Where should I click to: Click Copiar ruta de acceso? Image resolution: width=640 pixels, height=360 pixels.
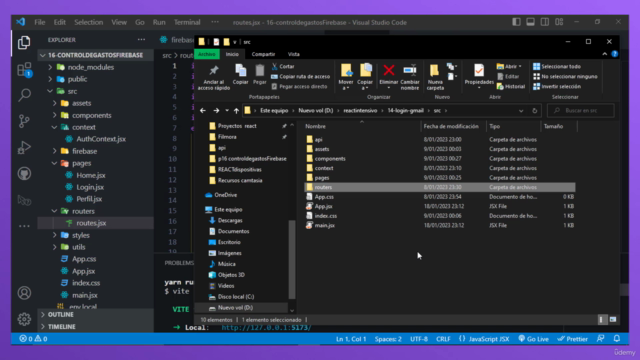point(300,76)
